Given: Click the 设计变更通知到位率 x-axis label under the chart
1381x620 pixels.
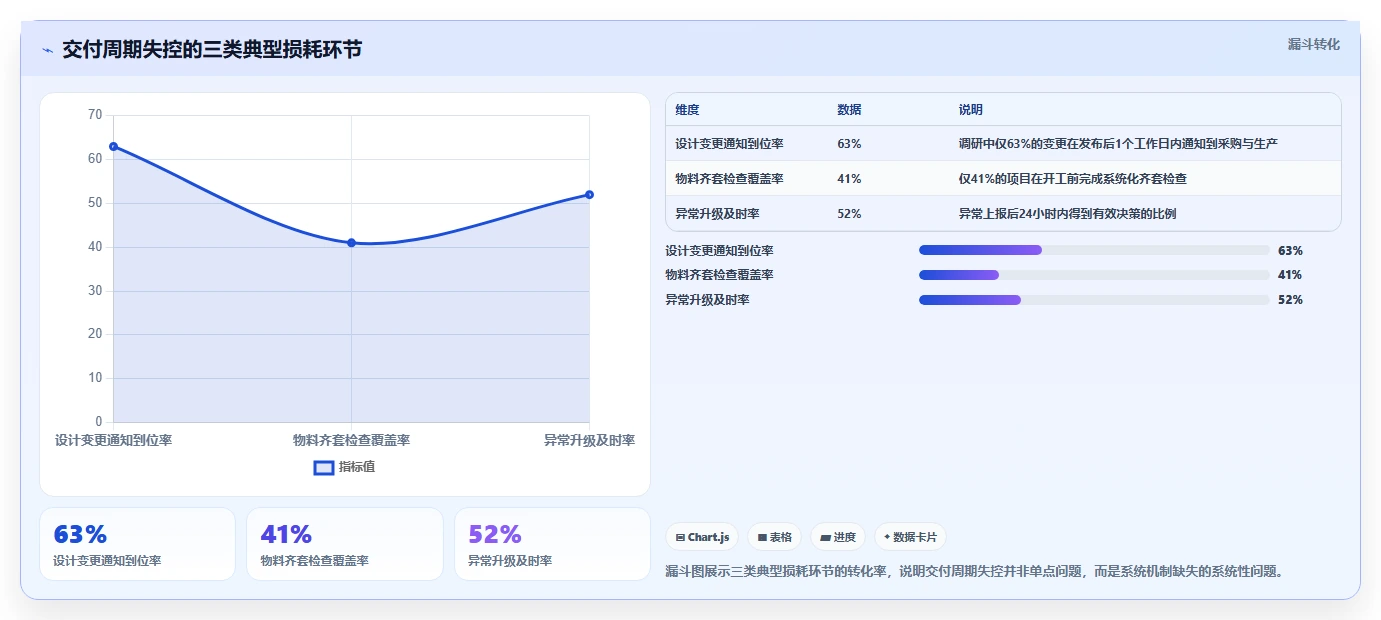Looking at the screenshot, I should (113, 441).
